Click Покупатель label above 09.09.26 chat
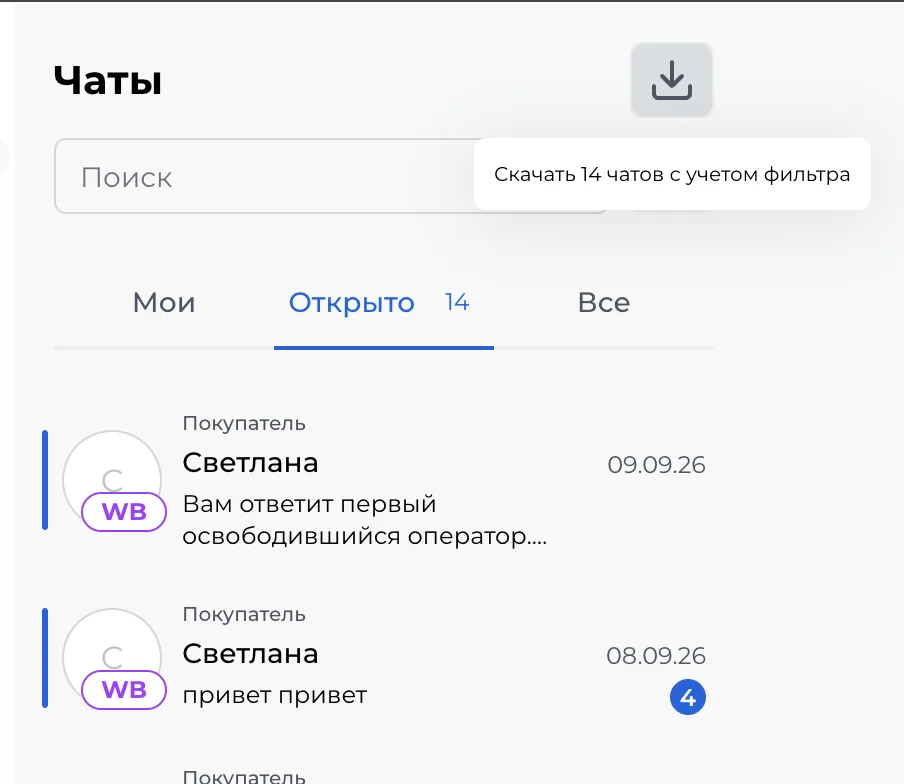Screen dimensions: 904x784 pos(244,424)
